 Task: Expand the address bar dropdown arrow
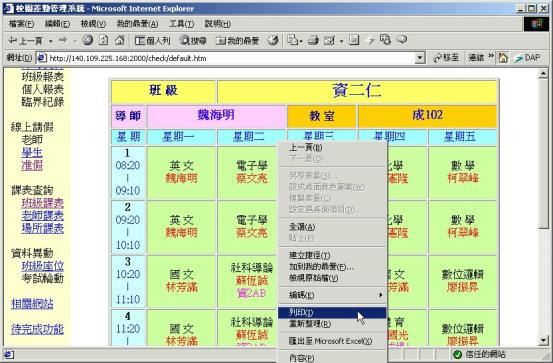[420, 58]
